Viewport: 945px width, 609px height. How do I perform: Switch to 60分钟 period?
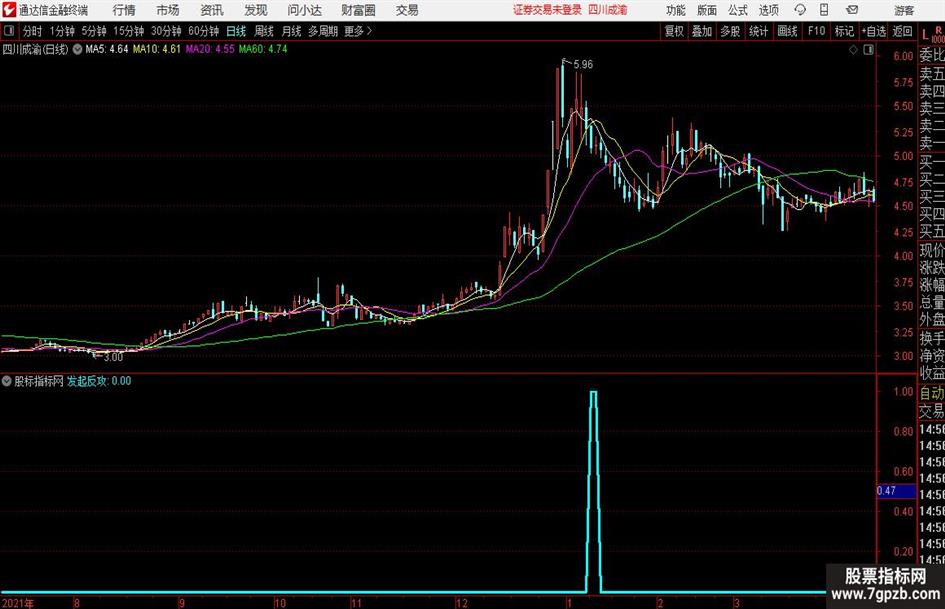pyautogui.click(x=203, y=31)
